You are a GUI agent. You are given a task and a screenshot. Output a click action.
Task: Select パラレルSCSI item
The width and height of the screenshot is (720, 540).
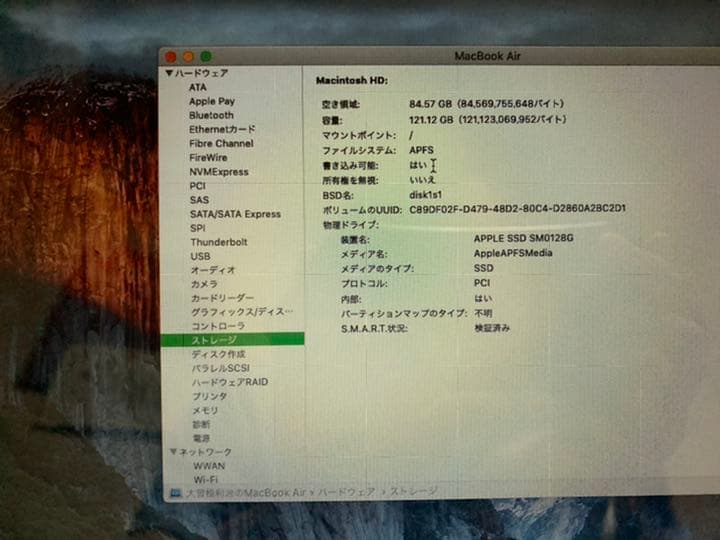[x=220, y=368]
